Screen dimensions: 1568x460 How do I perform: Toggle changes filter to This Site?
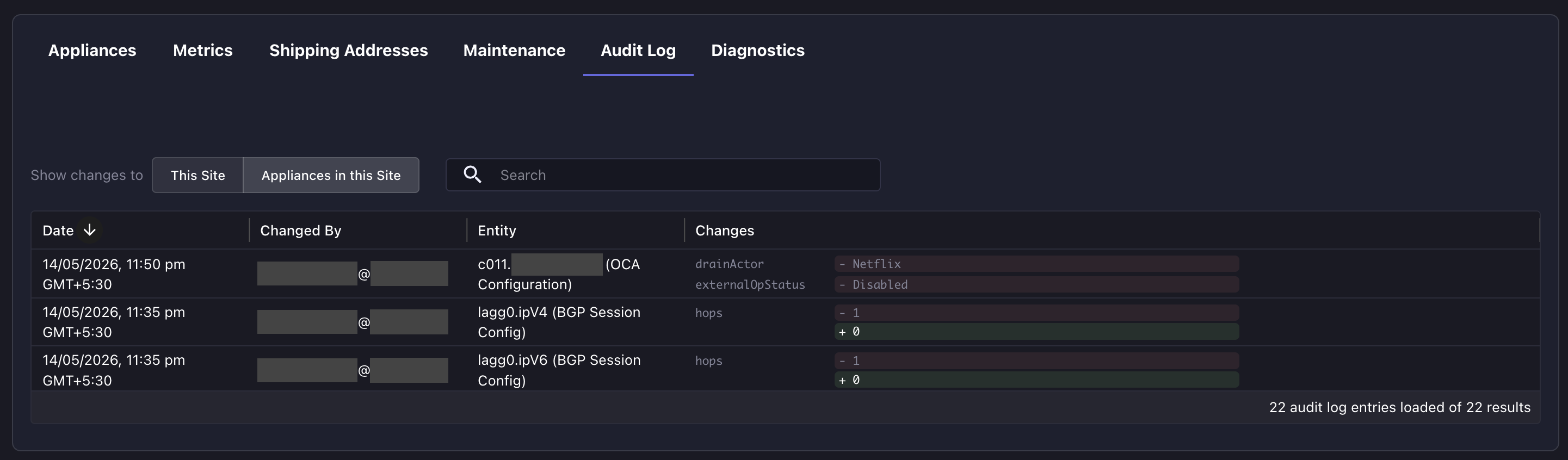point(198,175)
